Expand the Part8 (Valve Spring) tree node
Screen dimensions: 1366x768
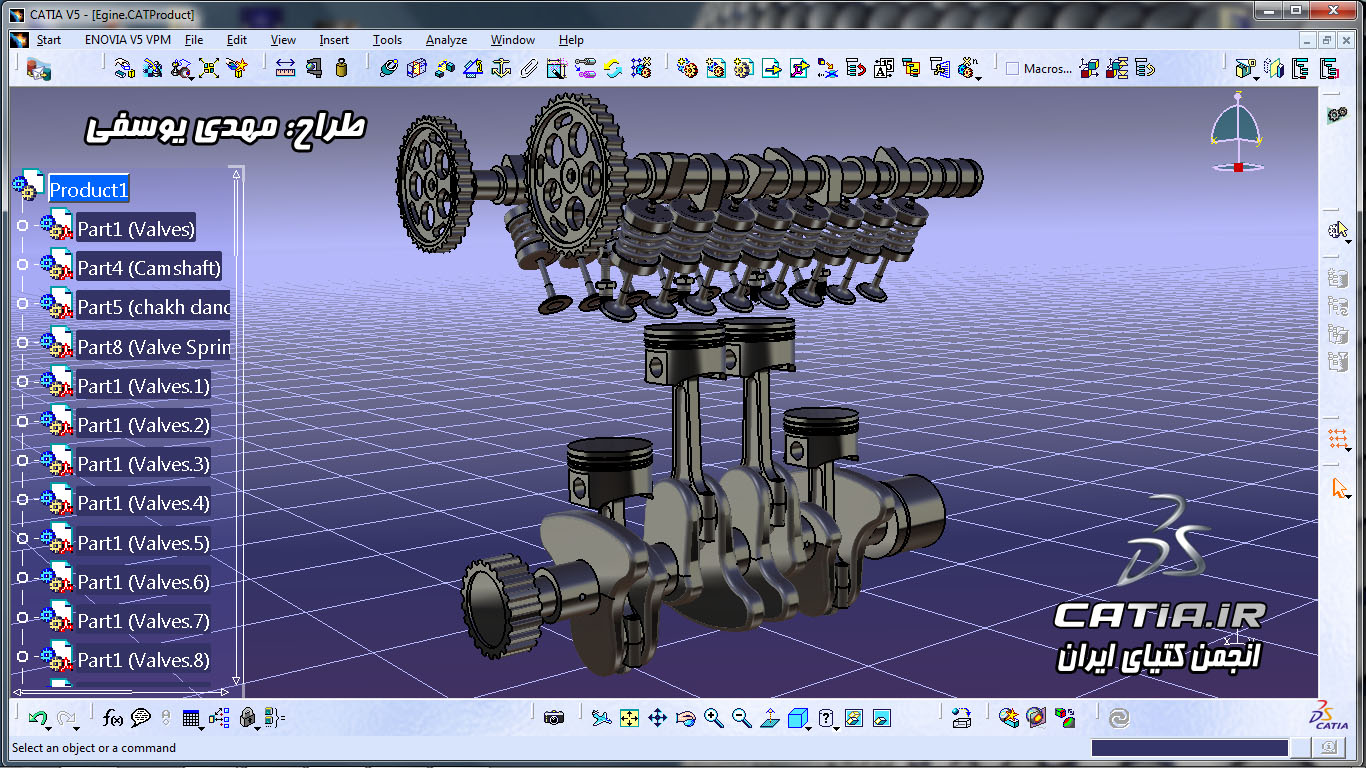point(23,343)
